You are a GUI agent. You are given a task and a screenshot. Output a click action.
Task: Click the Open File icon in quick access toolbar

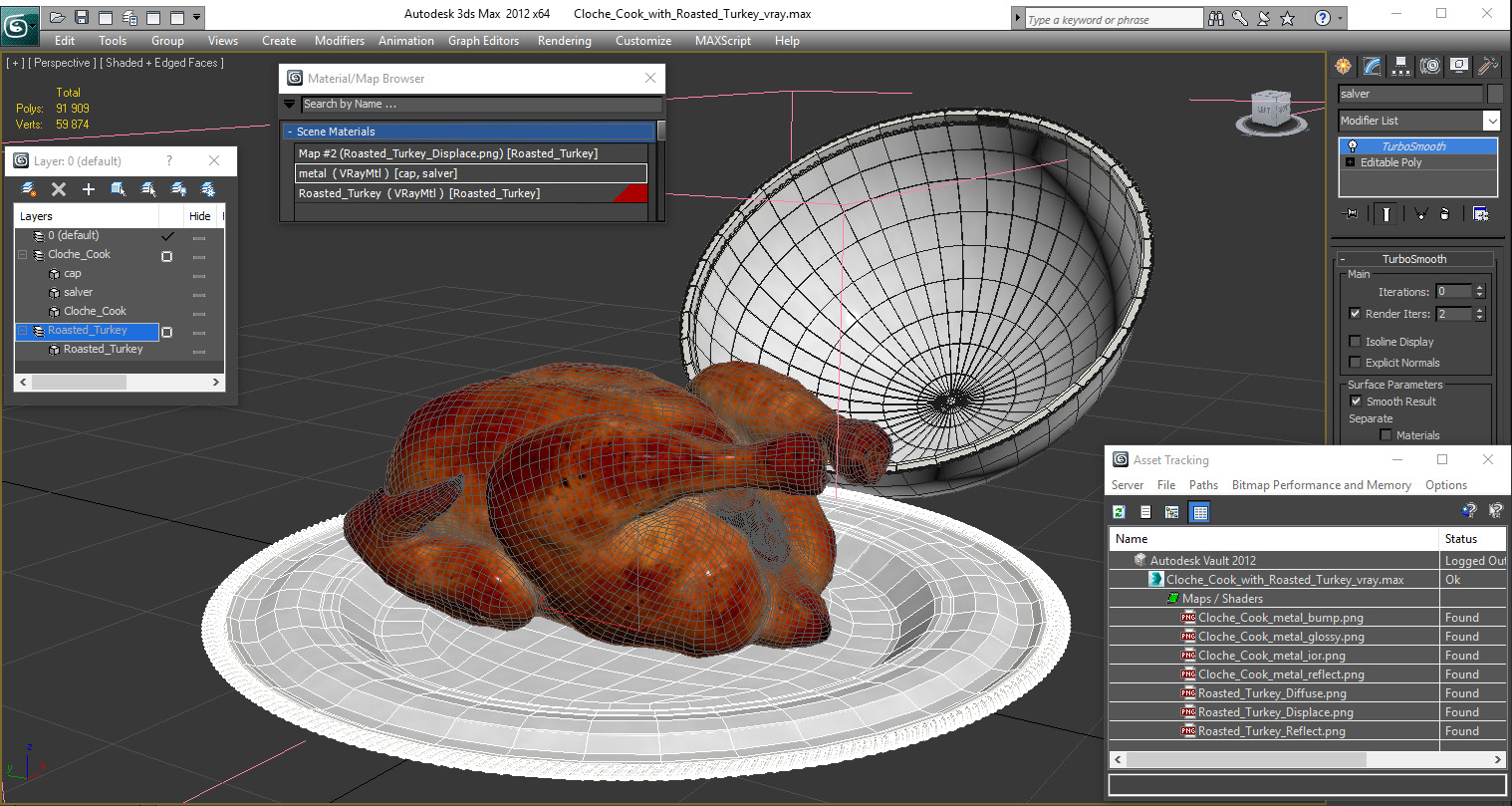(58, 17)
